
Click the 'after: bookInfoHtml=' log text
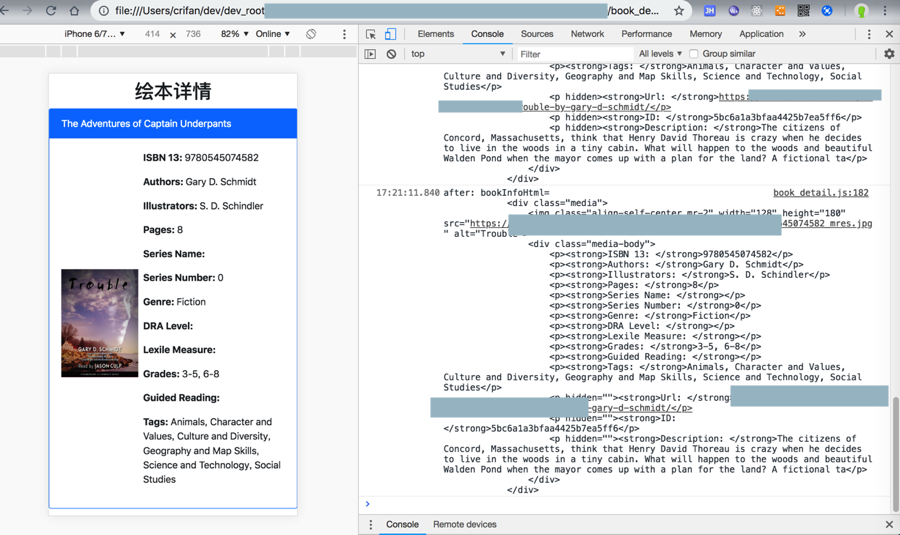click(496, 192)
